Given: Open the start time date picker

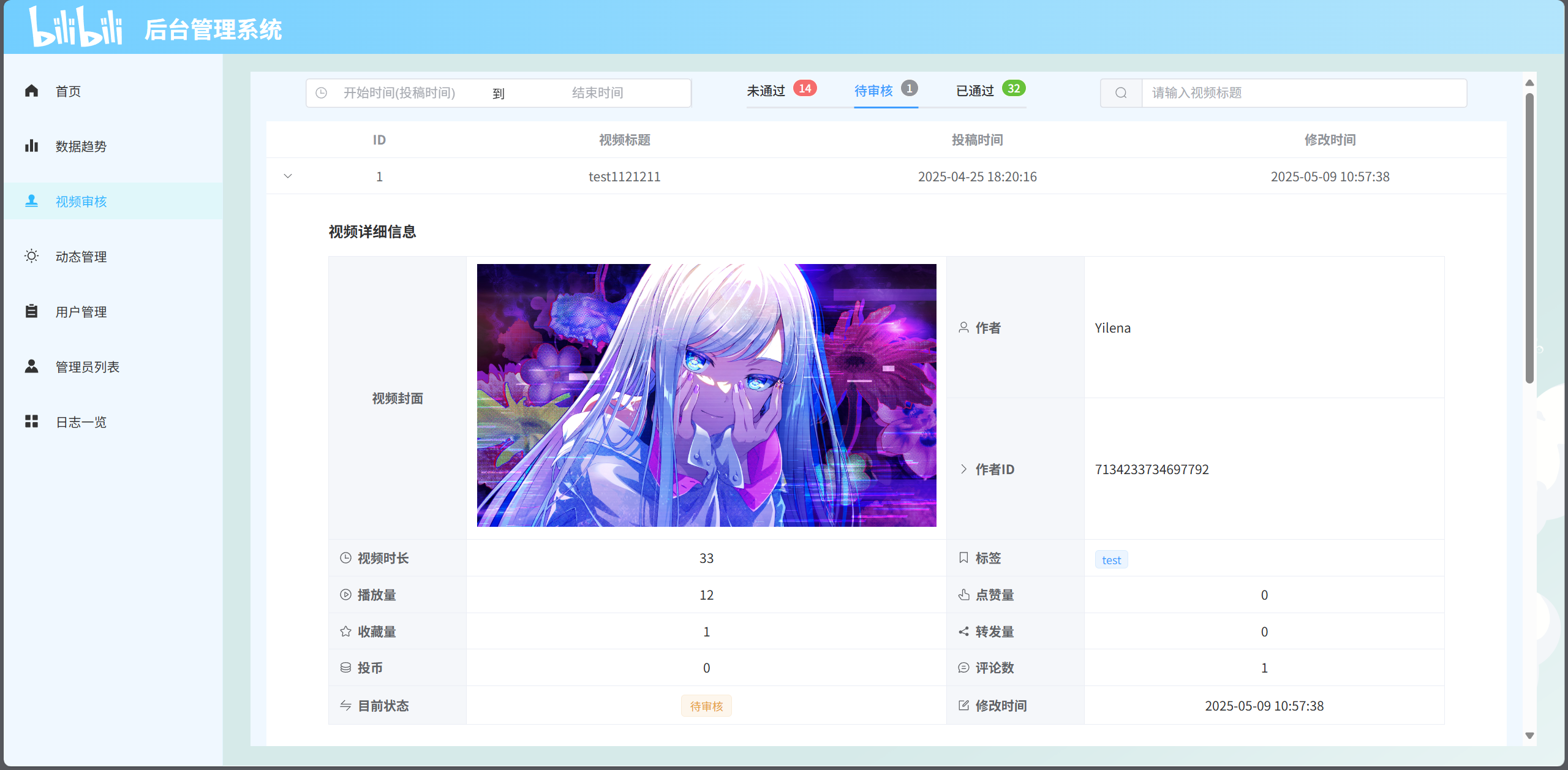Looking at the screenshot, I should [399, 93].
